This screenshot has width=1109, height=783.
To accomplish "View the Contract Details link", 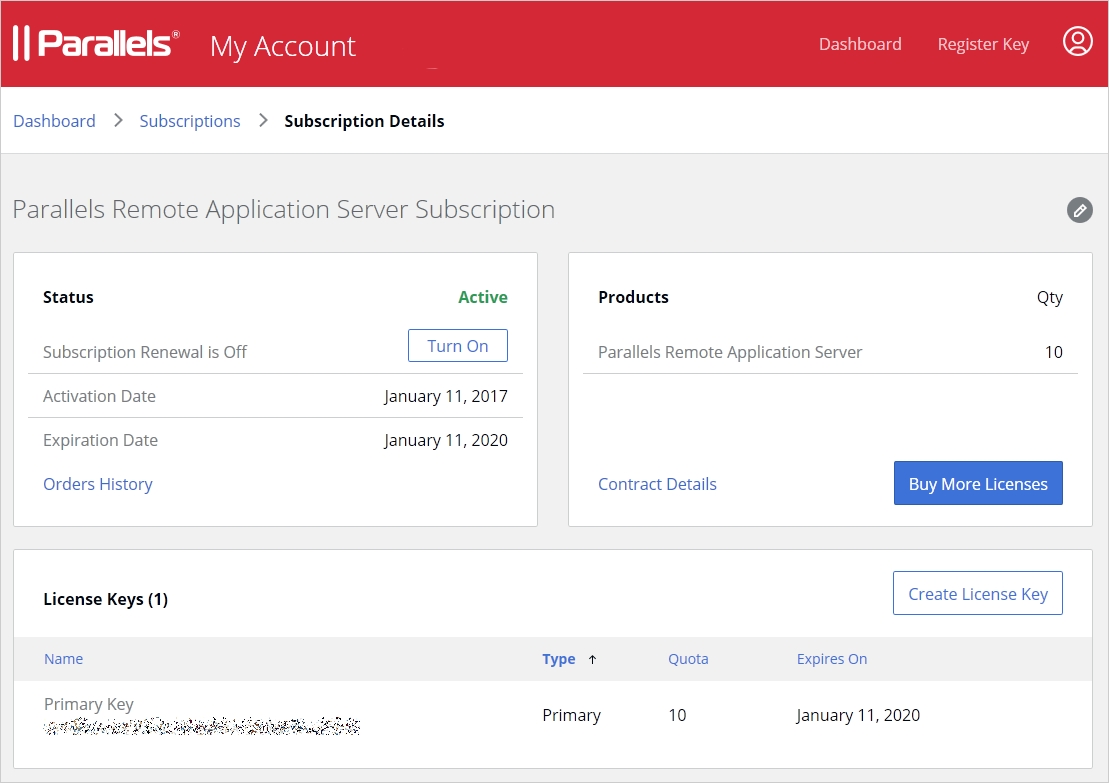I will point(657,484).
